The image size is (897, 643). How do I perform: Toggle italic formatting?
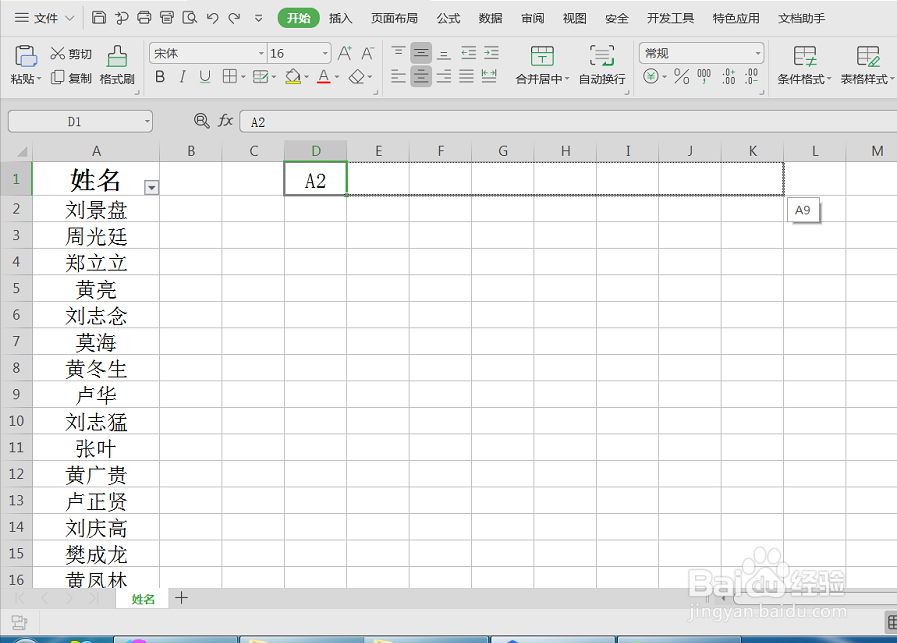pos(182,77)
